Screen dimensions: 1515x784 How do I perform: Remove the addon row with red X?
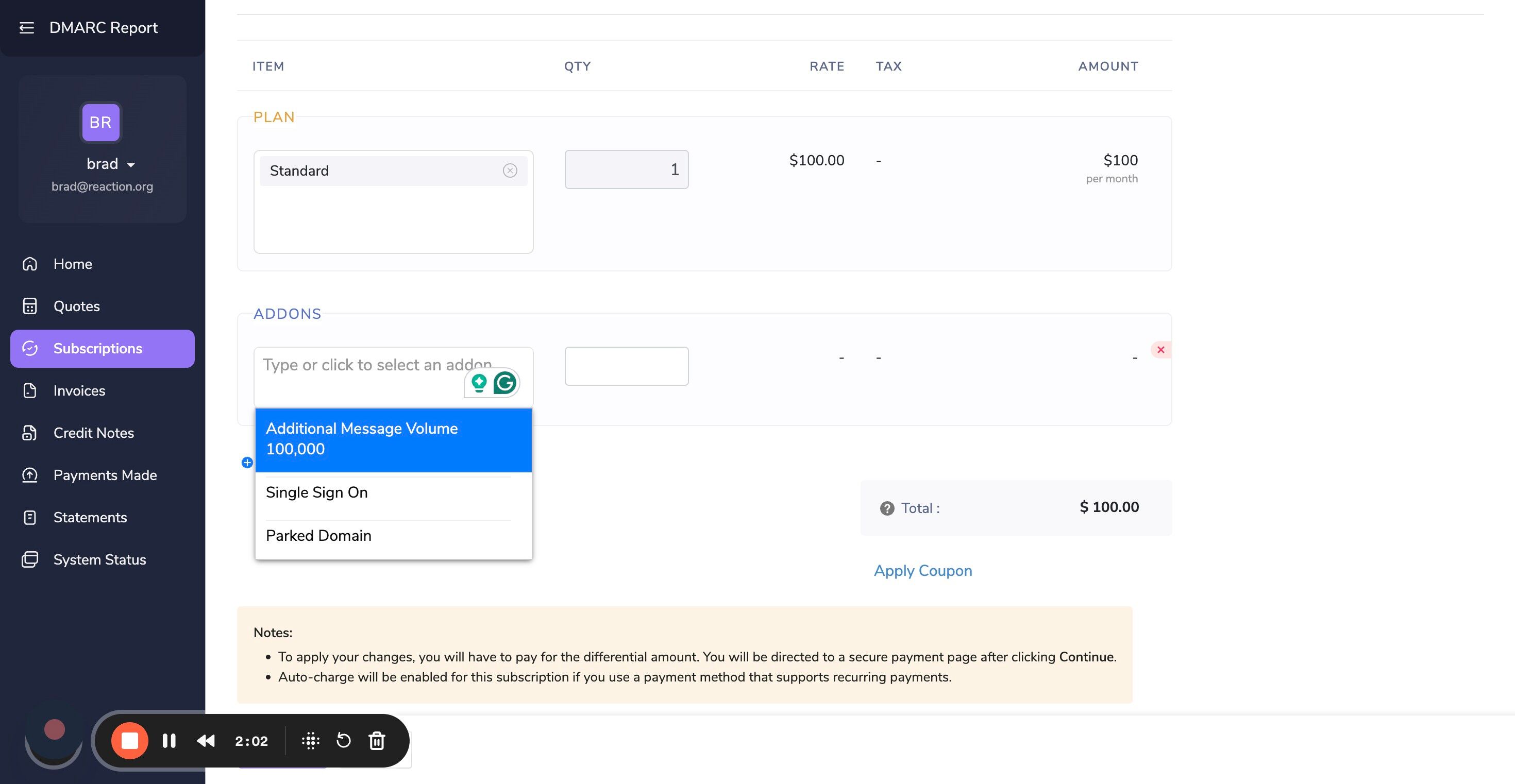point(1160,350)
